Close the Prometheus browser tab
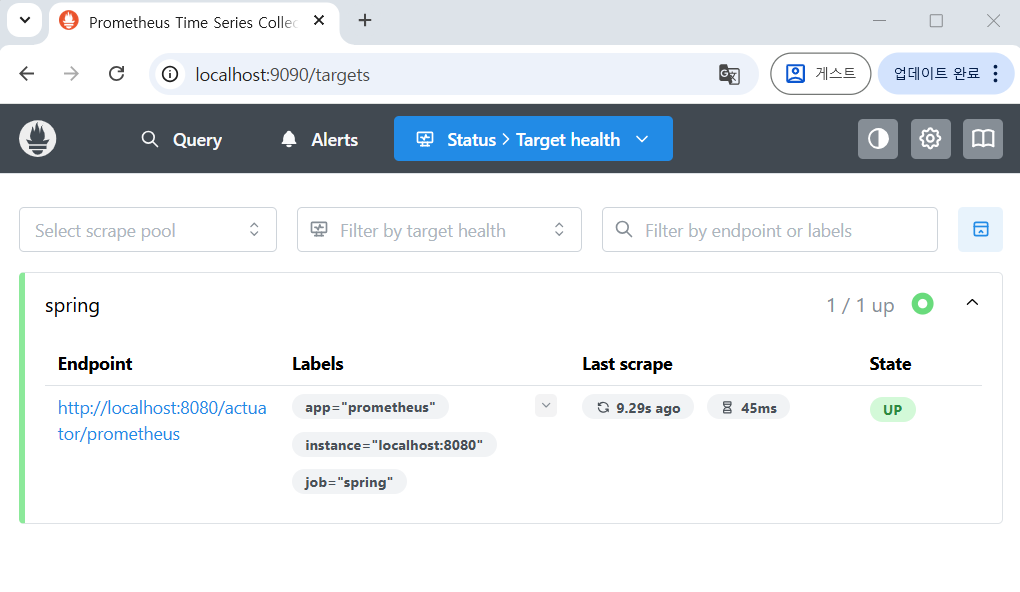 pos(319,21)
